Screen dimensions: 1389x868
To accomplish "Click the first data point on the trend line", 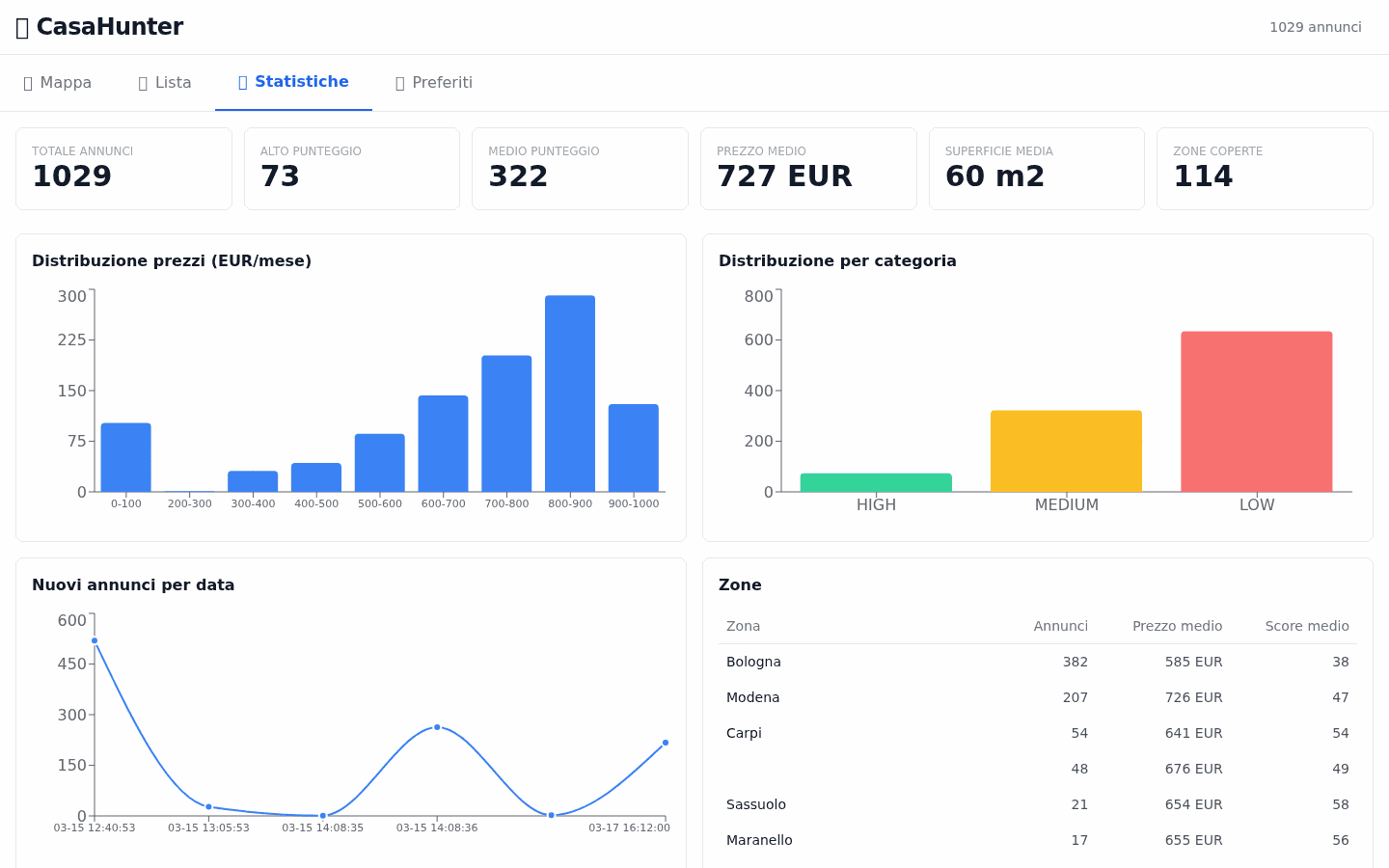I will point(94,640).
